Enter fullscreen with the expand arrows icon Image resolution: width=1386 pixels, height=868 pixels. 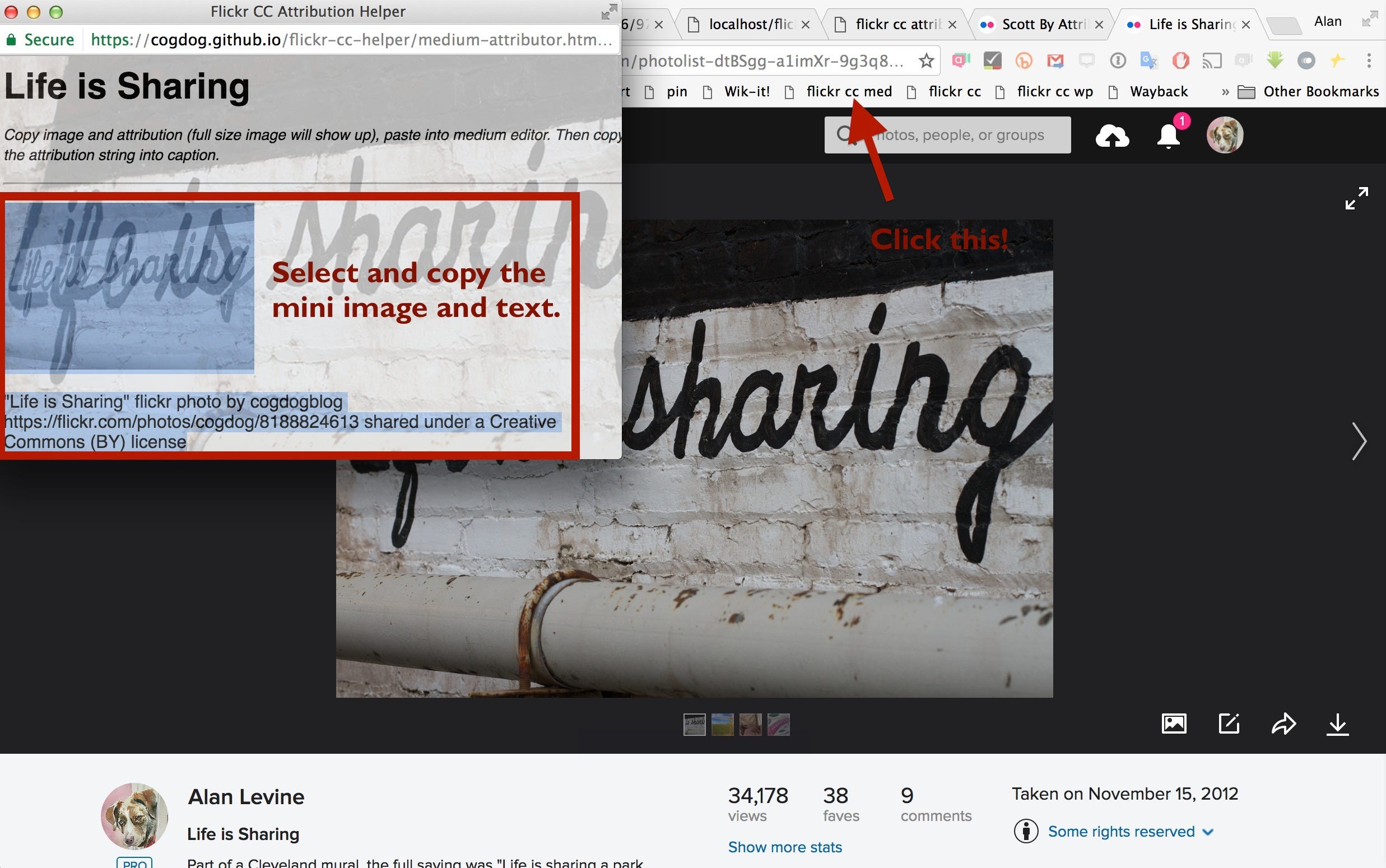pyautogui.click(x=1356, y=198)
